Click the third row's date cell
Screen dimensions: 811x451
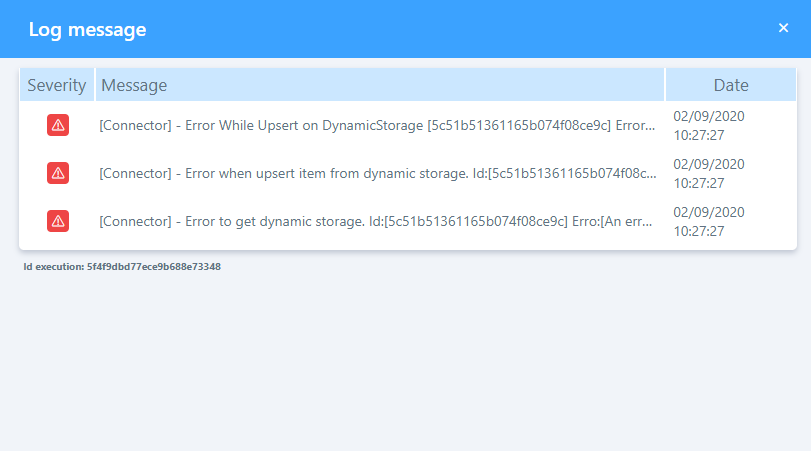709,221
